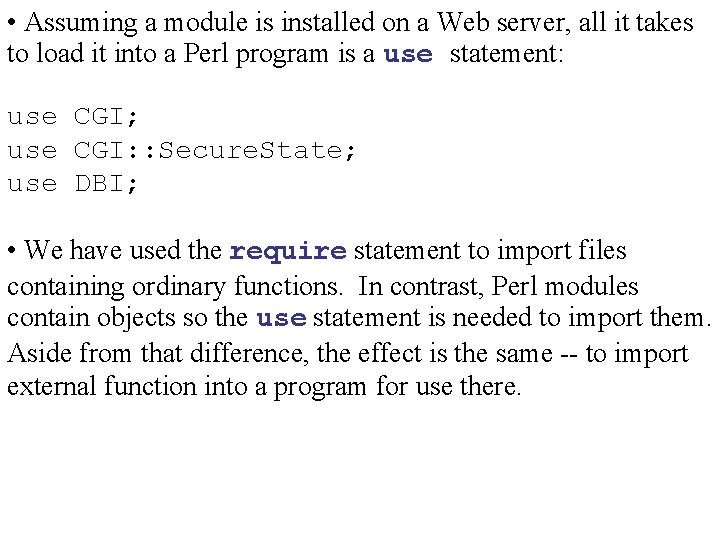
Task: Click the phrase 'Perl program'
Action: coord(256,54)
